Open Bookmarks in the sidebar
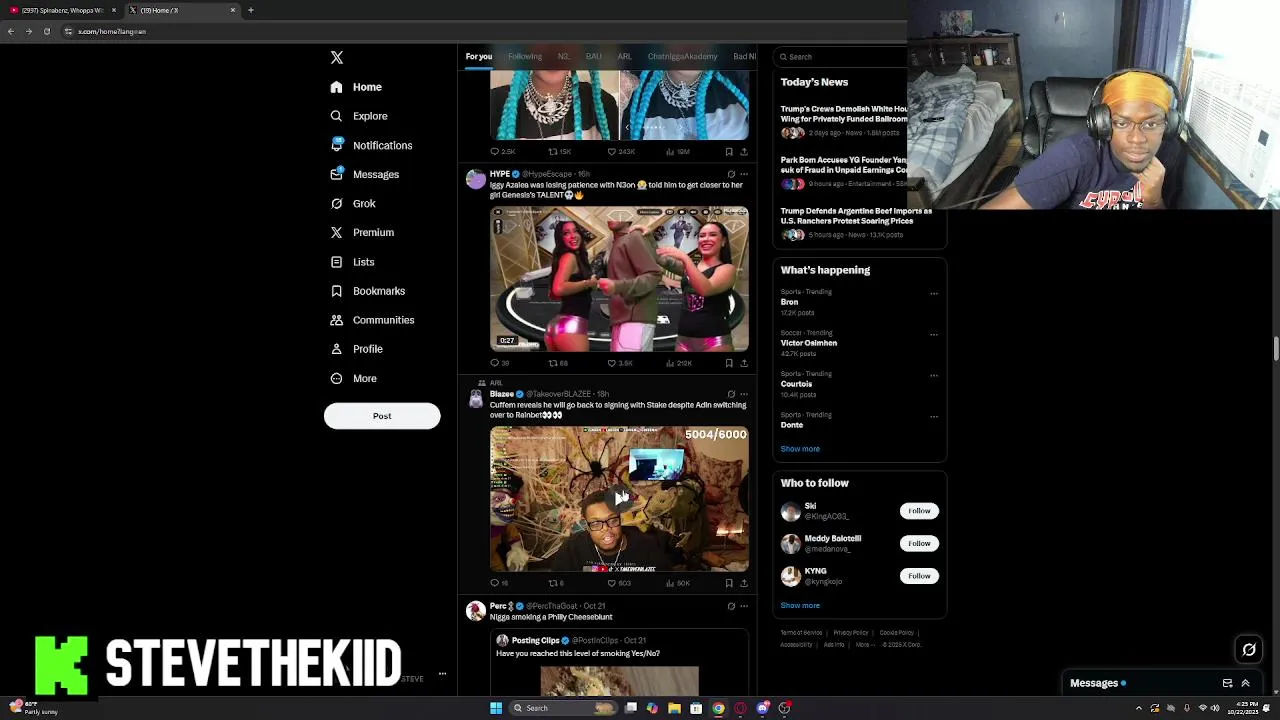 click(368, 291)
